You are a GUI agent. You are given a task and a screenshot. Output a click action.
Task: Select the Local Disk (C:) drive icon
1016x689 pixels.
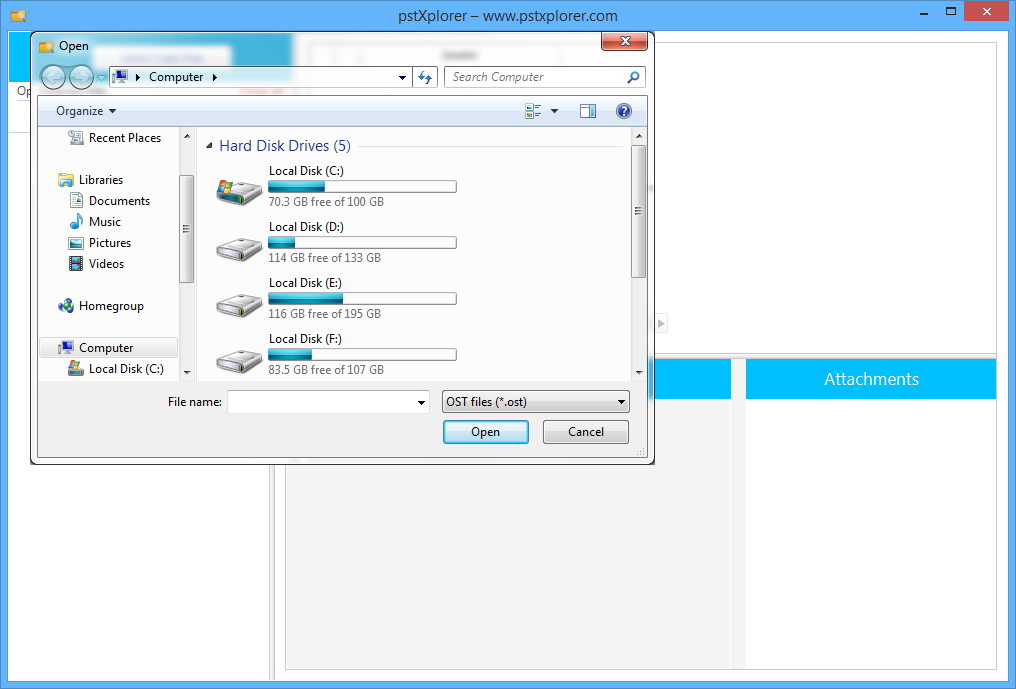(x=239, y=191)
